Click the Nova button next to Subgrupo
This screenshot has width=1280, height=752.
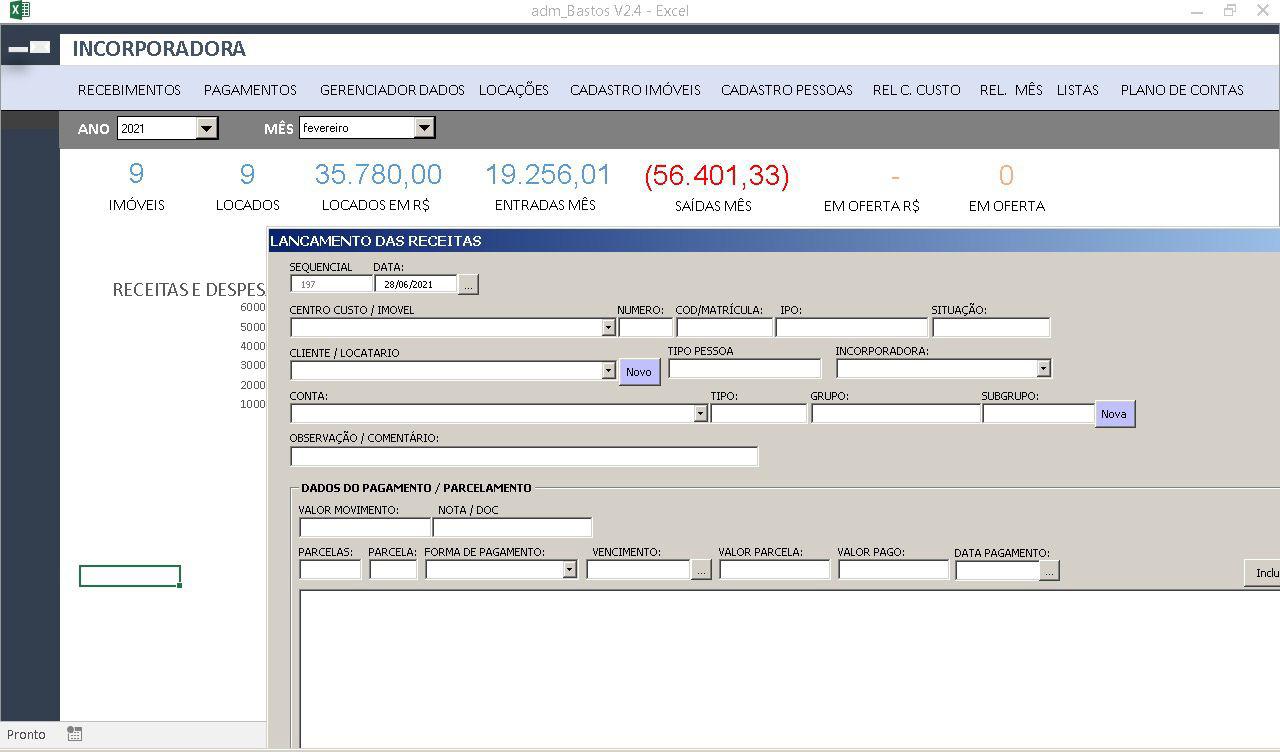click(x=1114, y=414)
